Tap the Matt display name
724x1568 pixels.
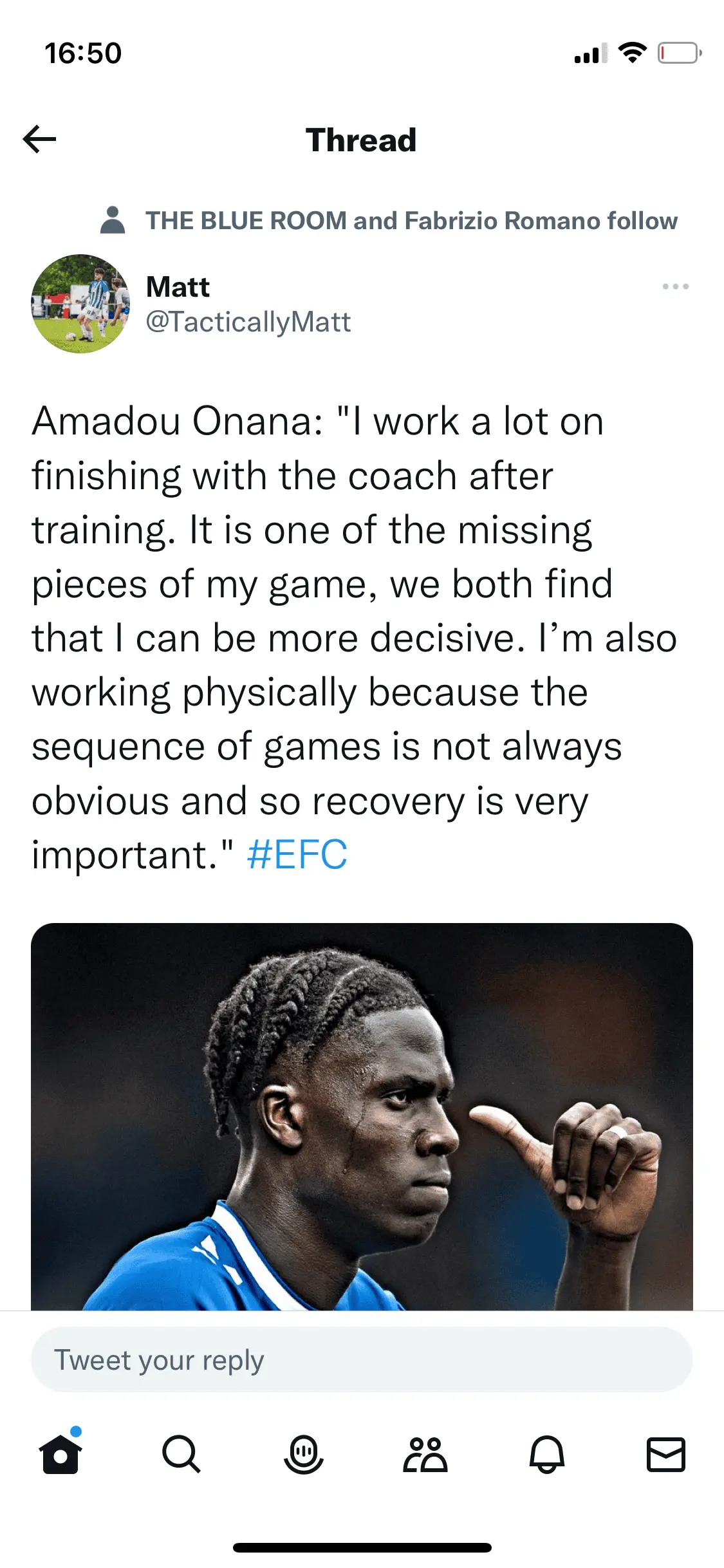178,287
